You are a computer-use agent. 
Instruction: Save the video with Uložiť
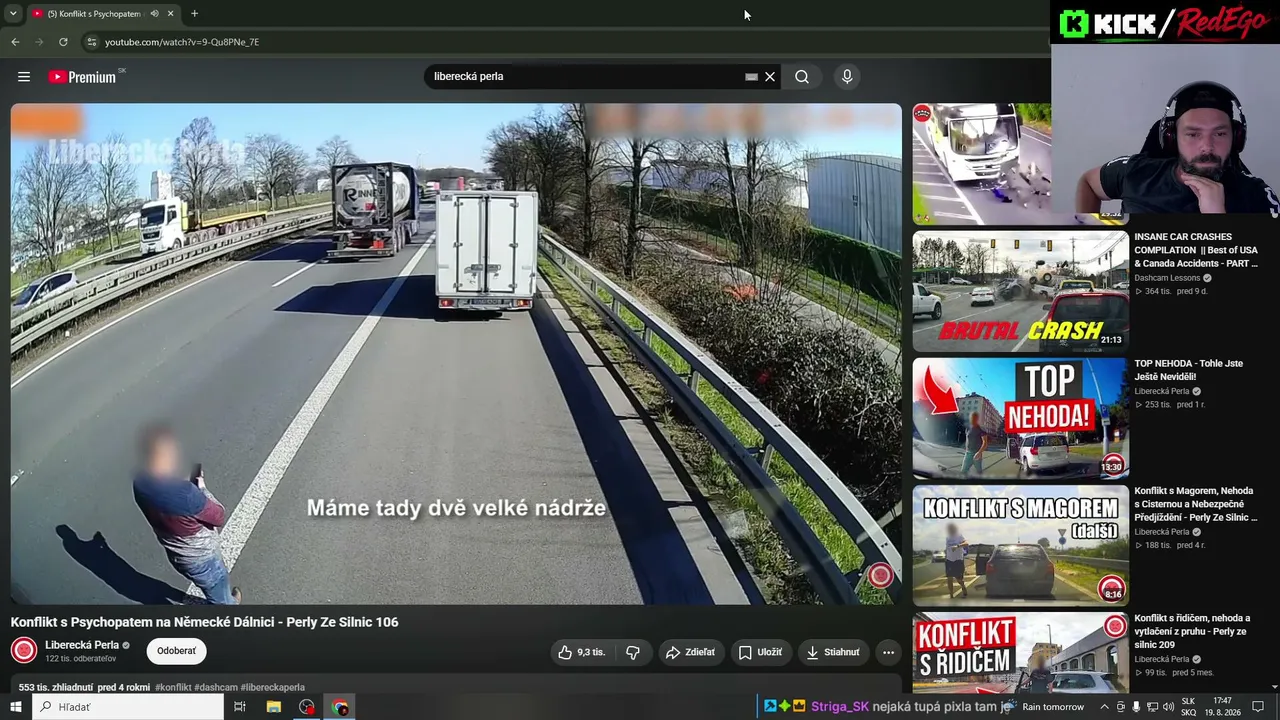tap(760, 652)
